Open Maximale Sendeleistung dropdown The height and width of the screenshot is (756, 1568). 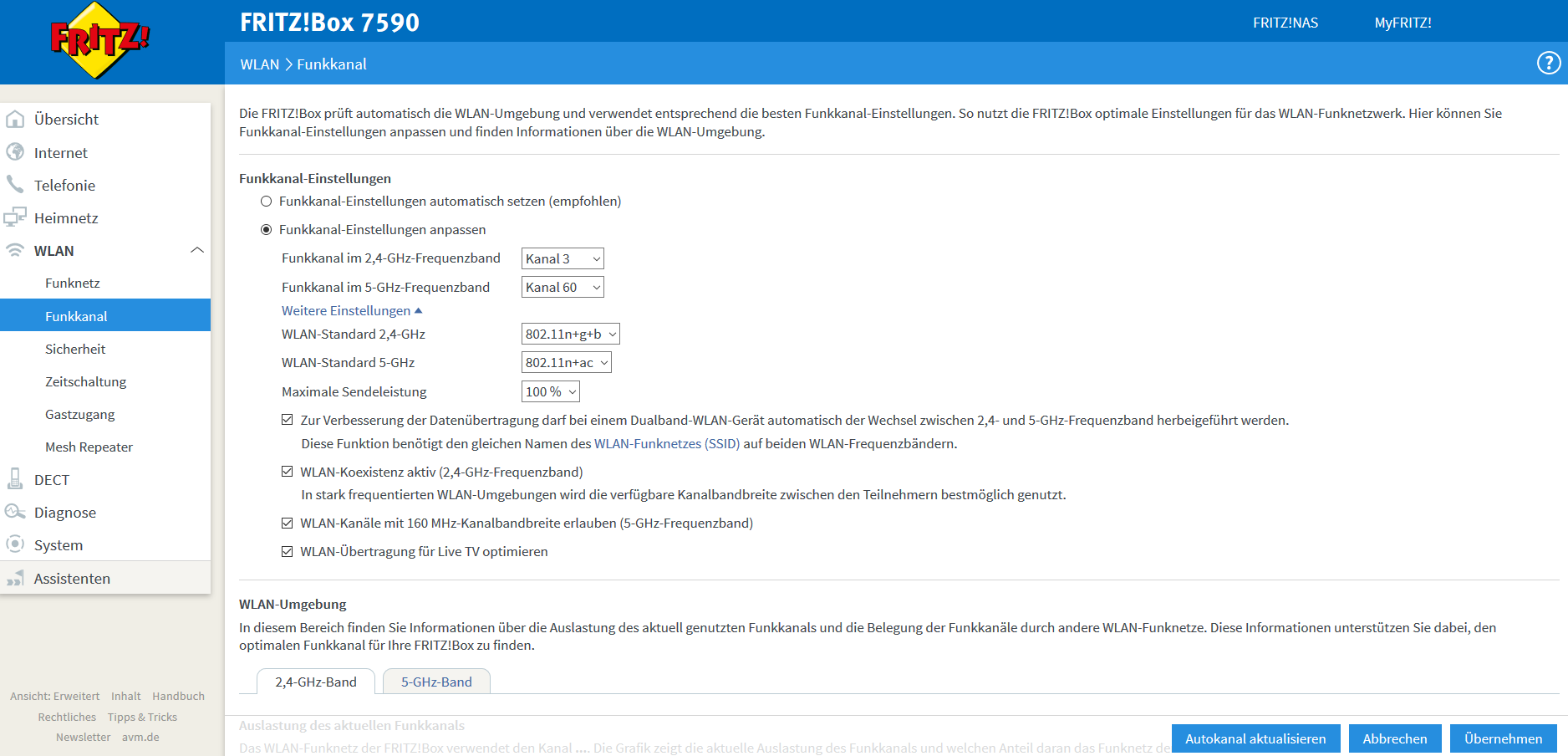tap(551, 391)
